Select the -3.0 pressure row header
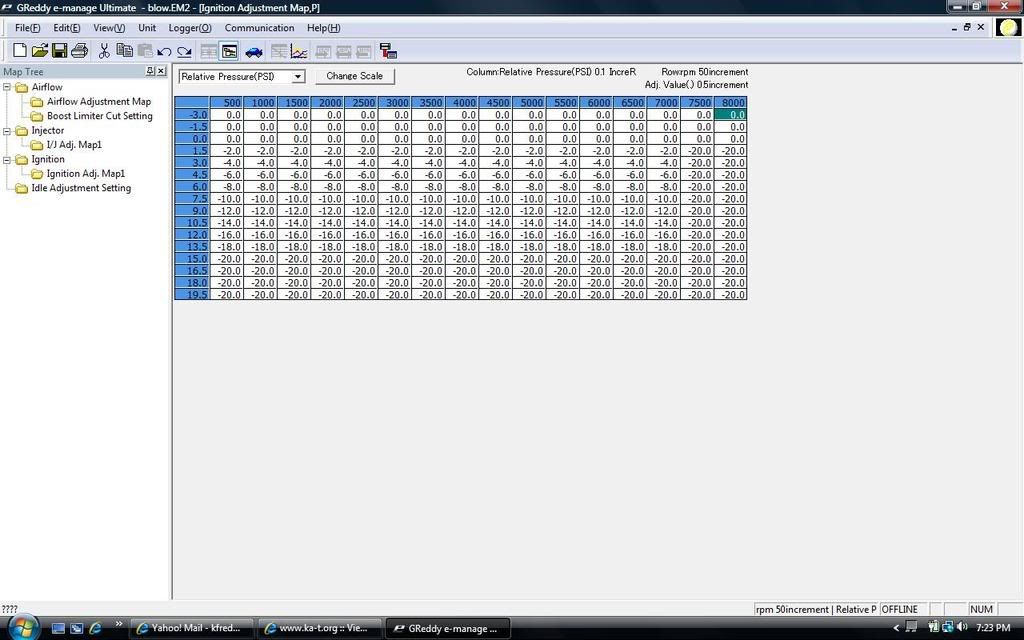The width and height of the screenshot is (1024, 640). [x=192, y=115]
